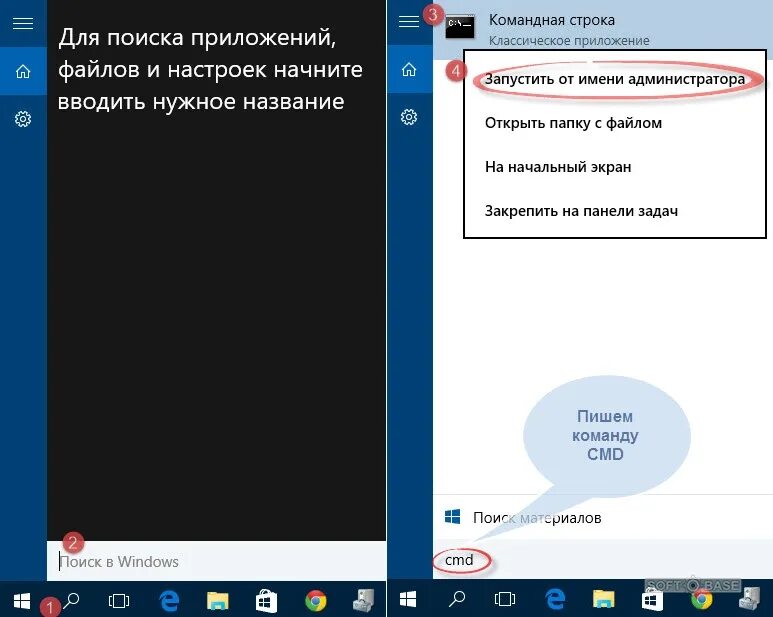The image size is (773, 617).
Task: Click the Windows Start button on left taskbar
Action: [22, 601]
